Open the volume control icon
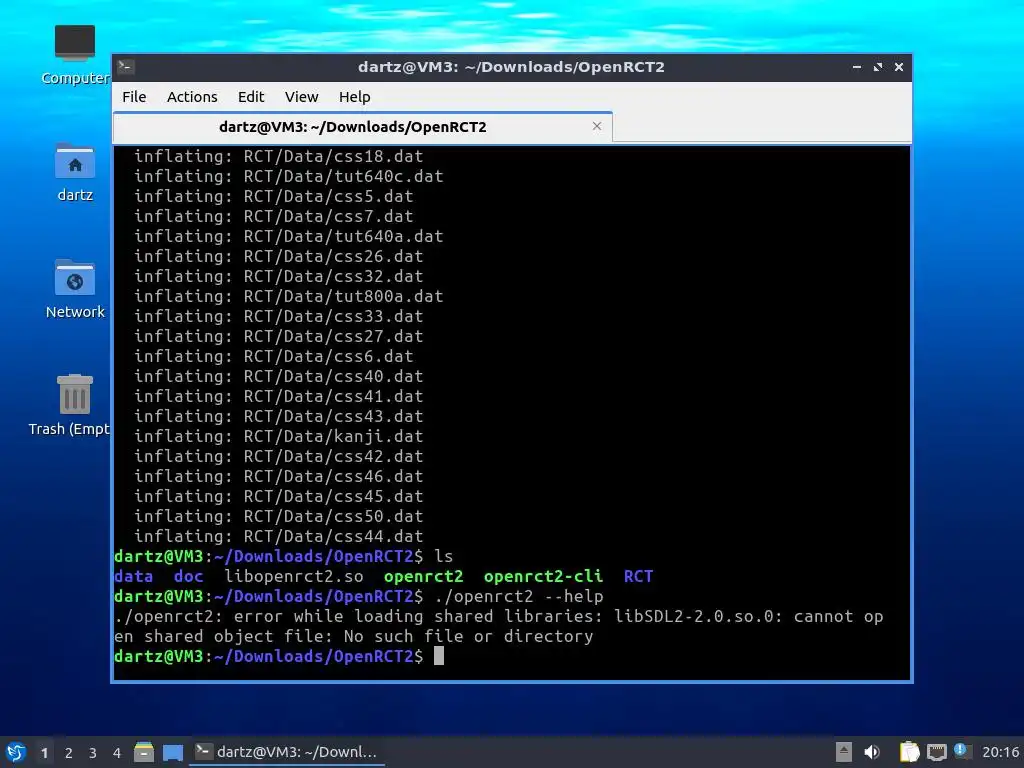Image resolution: width=1024 pixels, height=768 pixels. 872,752
